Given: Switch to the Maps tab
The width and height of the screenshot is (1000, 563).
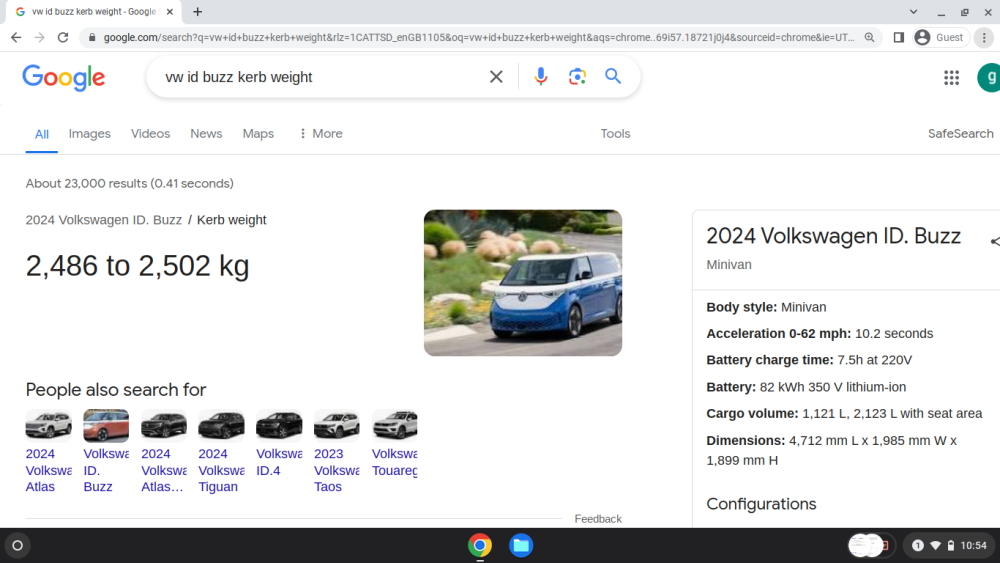Looking at the screenshot, I should 258,134.
